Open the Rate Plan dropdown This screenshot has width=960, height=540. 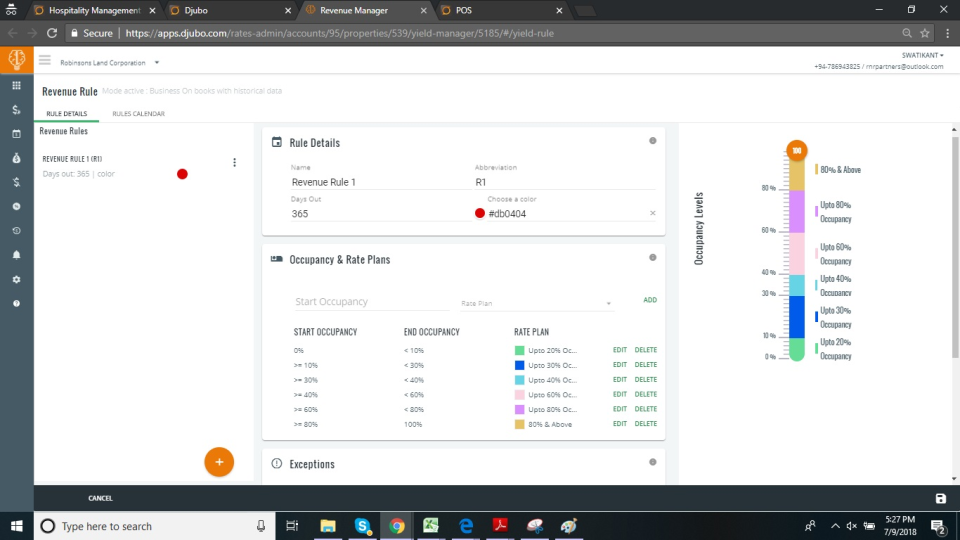[x=536, y=303]
